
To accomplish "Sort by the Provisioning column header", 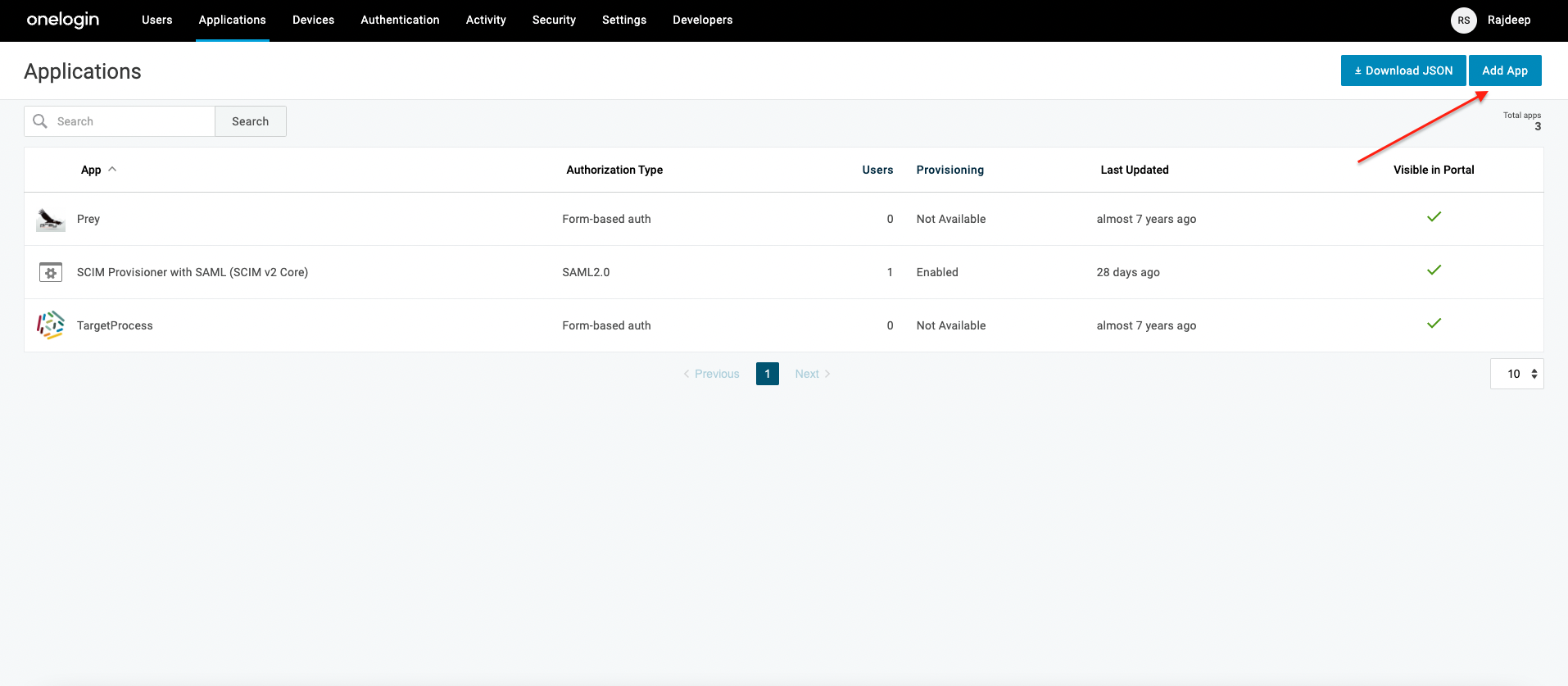I will pyautogui.click(x=949, y=170).
